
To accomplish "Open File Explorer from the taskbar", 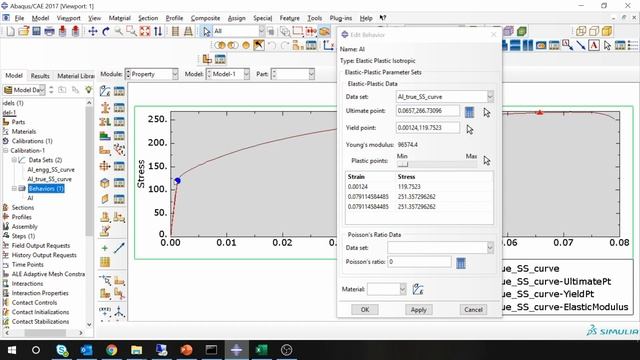I will pos(136,350).
